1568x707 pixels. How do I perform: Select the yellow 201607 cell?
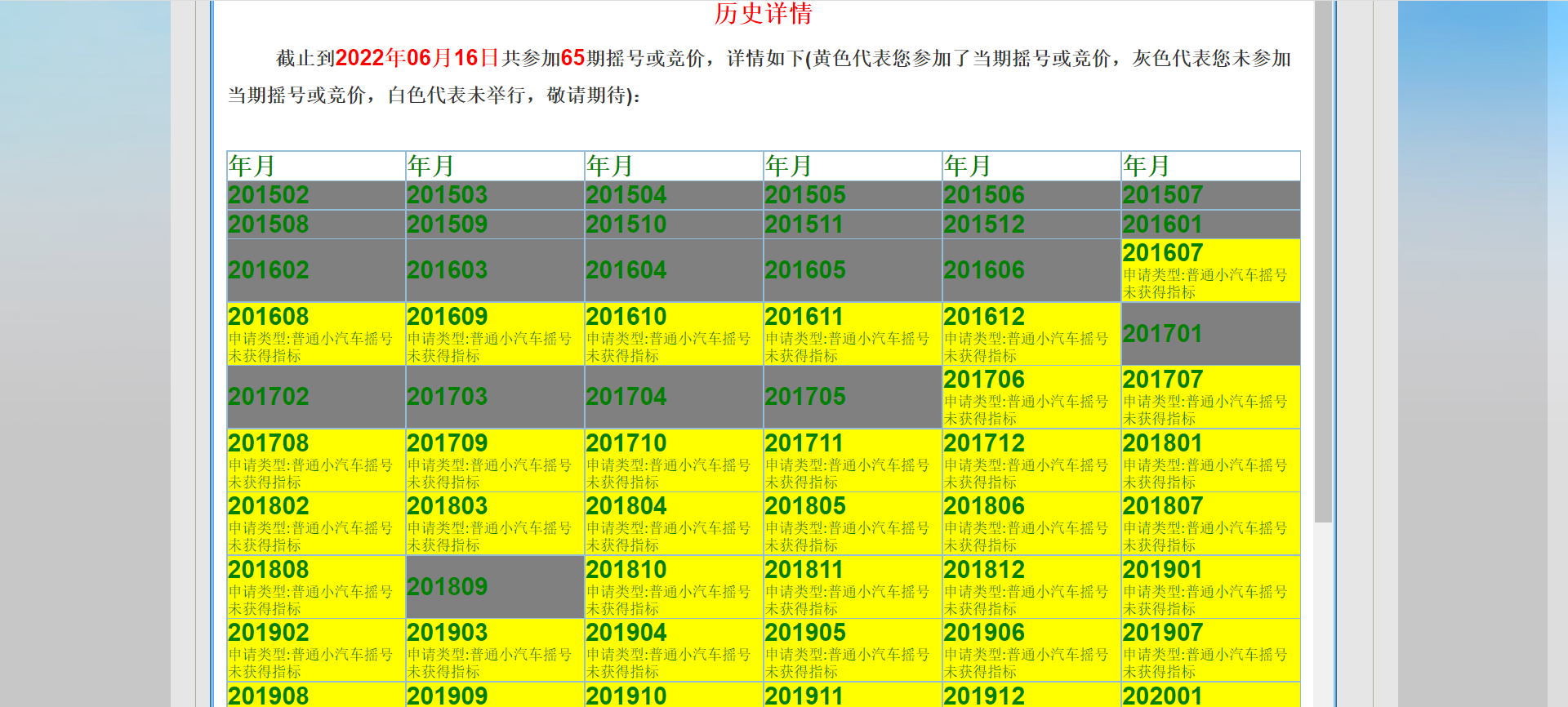[x=1209, y=270]
